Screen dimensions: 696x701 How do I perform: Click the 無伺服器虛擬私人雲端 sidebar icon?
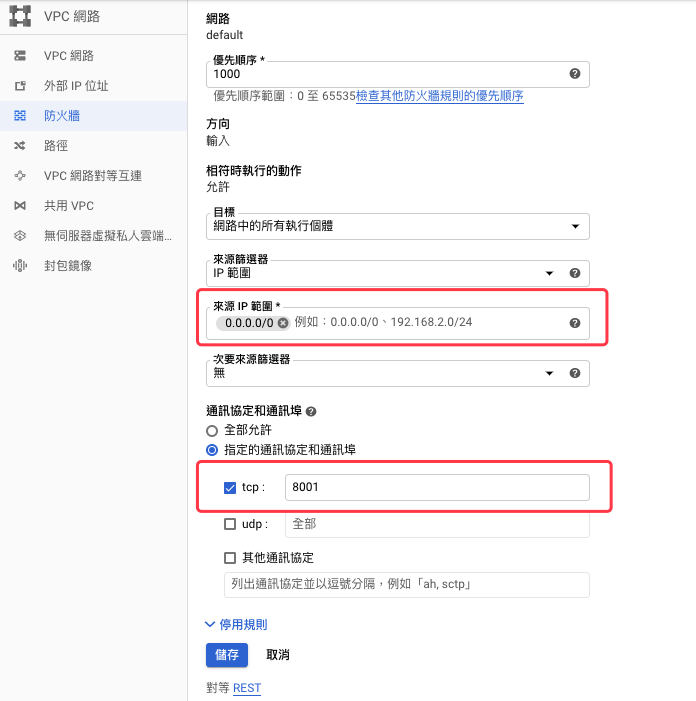click(x=20, y=236)
